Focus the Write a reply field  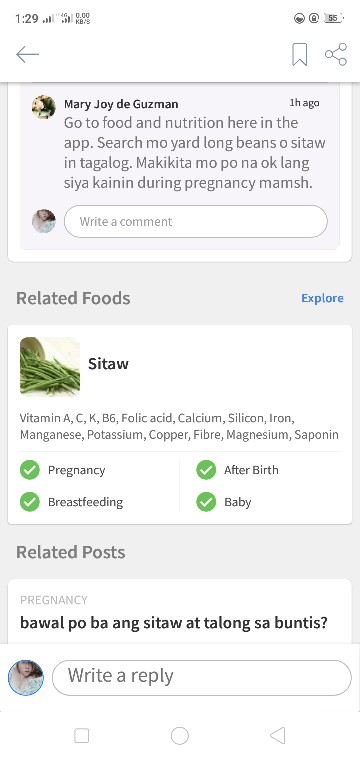202,677
